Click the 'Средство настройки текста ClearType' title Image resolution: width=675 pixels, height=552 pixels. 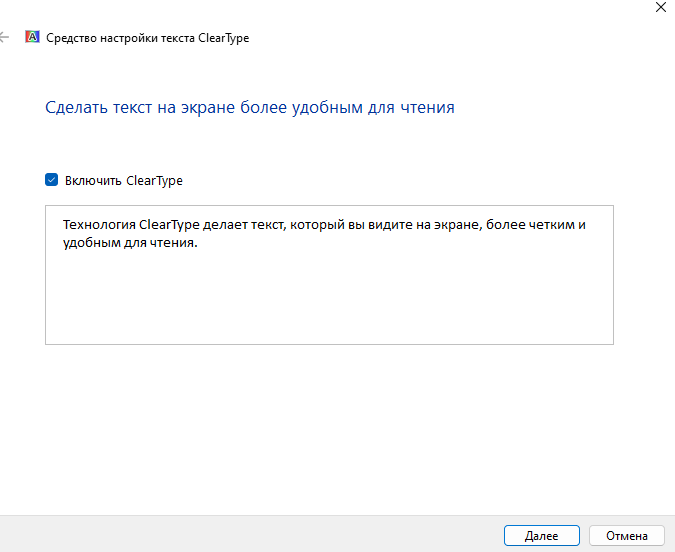point(148,38)
